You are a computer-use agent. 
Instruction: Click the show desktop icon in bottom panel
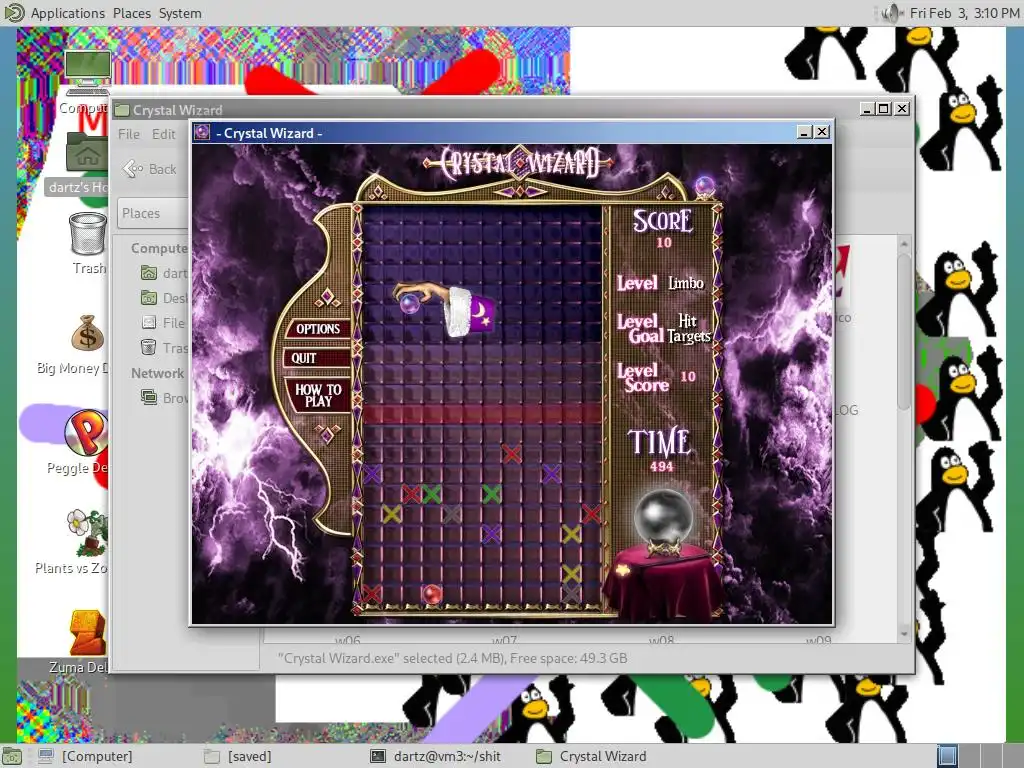click(x=12, y=756)
